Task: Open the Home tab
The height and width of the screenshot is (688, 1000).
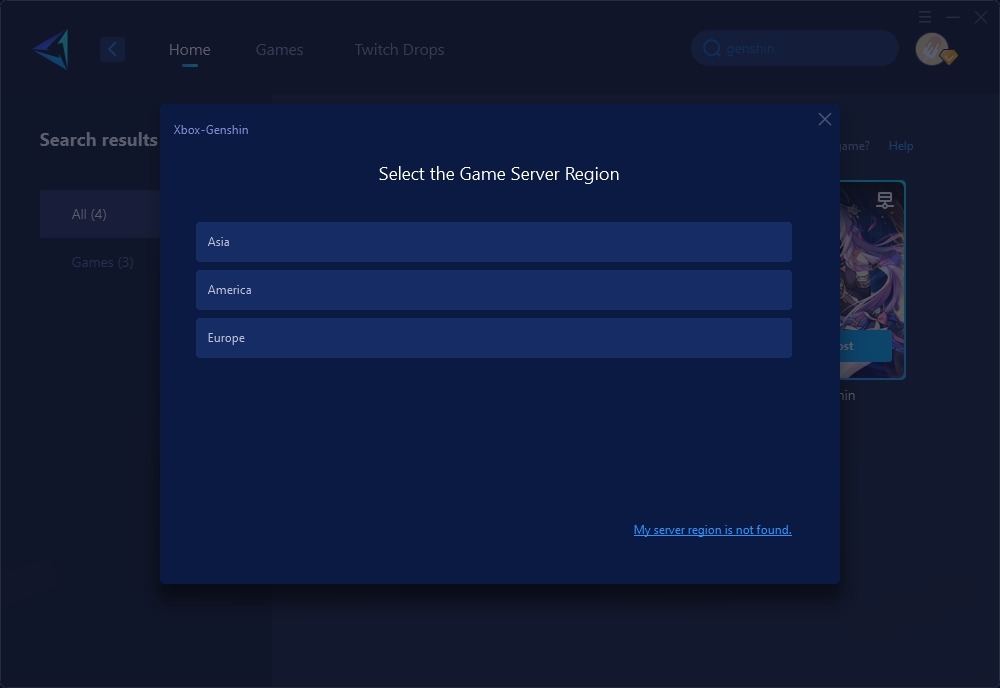Action: pos(189,49)
